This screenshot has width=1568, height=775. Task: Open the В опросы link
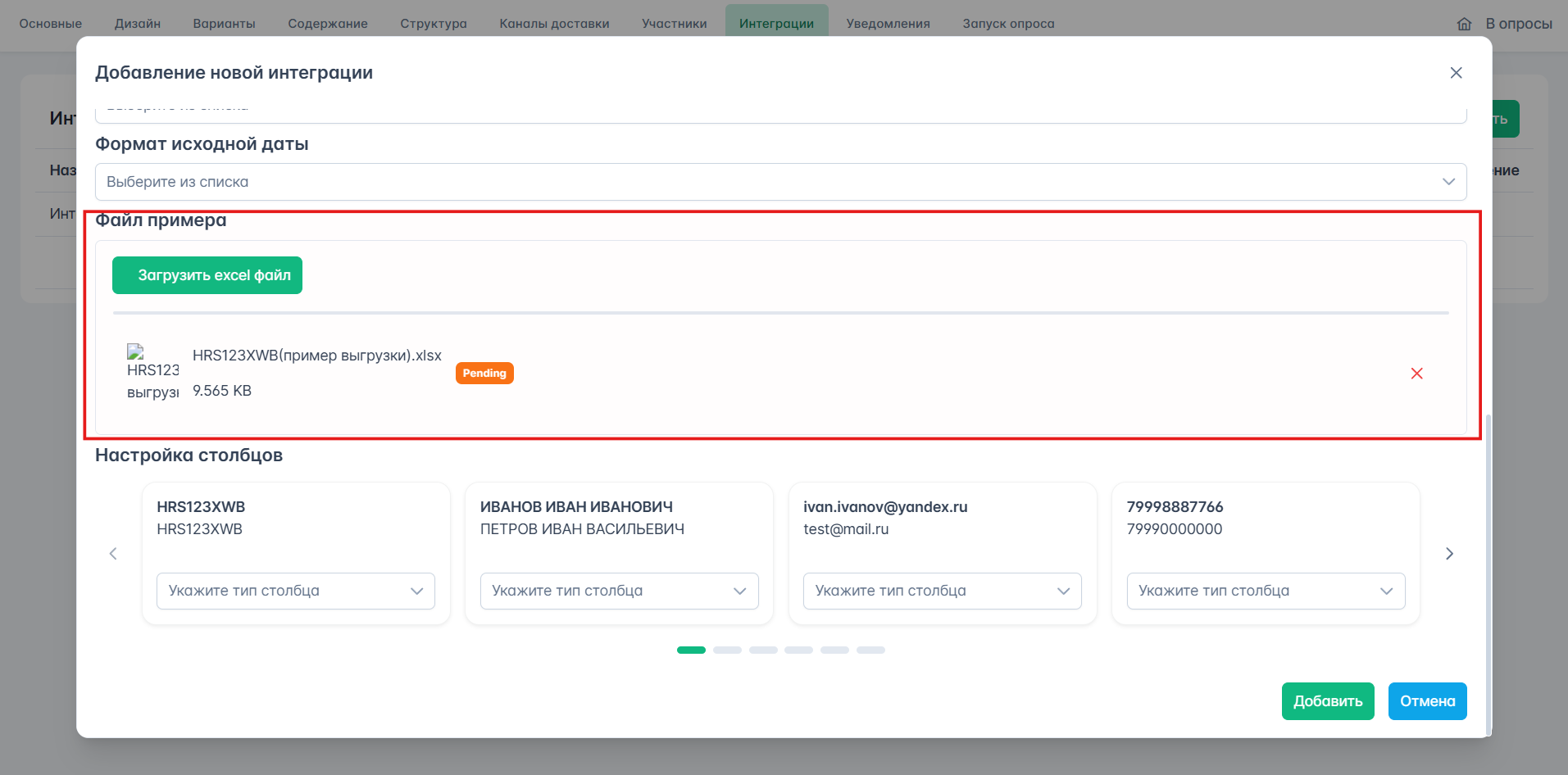point(1518,24)
